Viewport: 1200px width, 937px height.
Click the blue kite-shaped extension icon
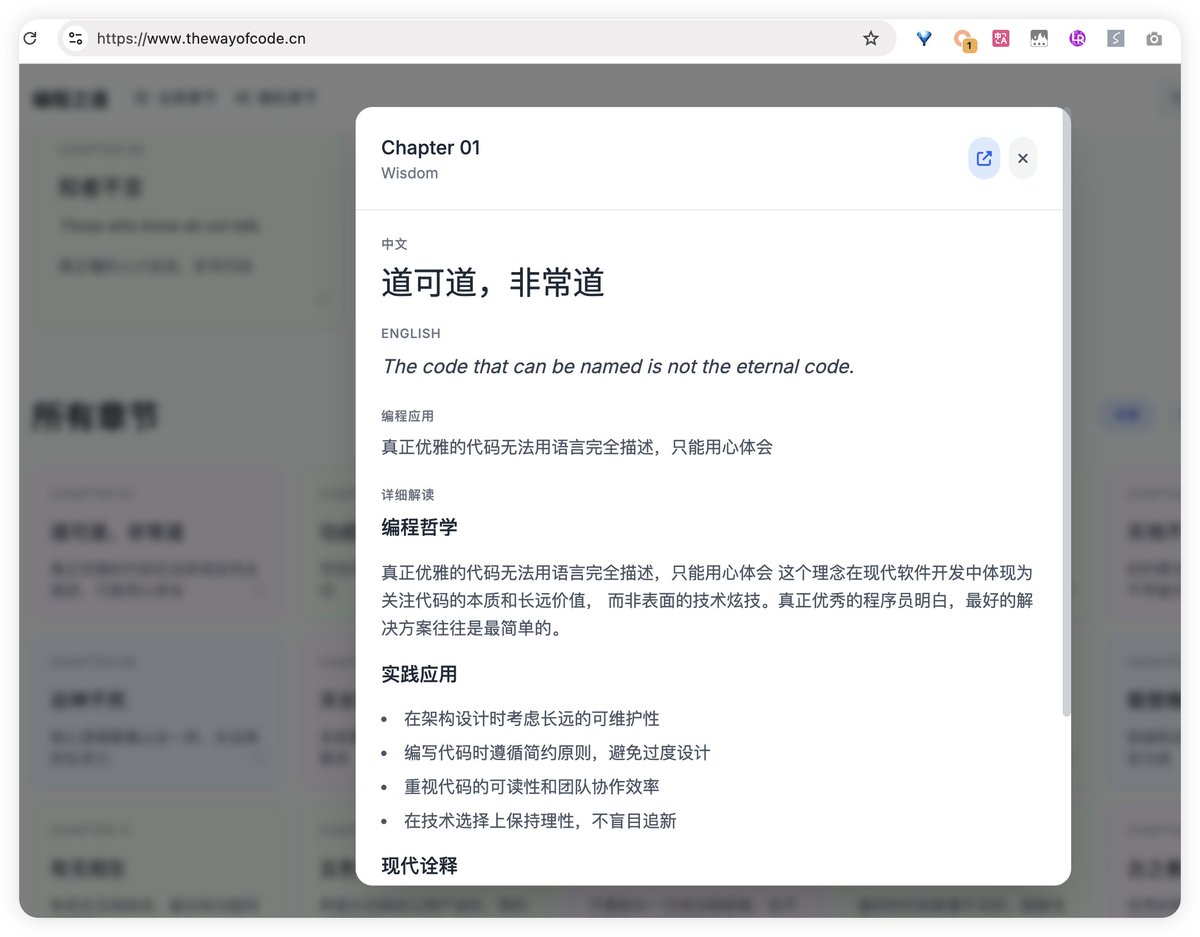tap(923, 38)
